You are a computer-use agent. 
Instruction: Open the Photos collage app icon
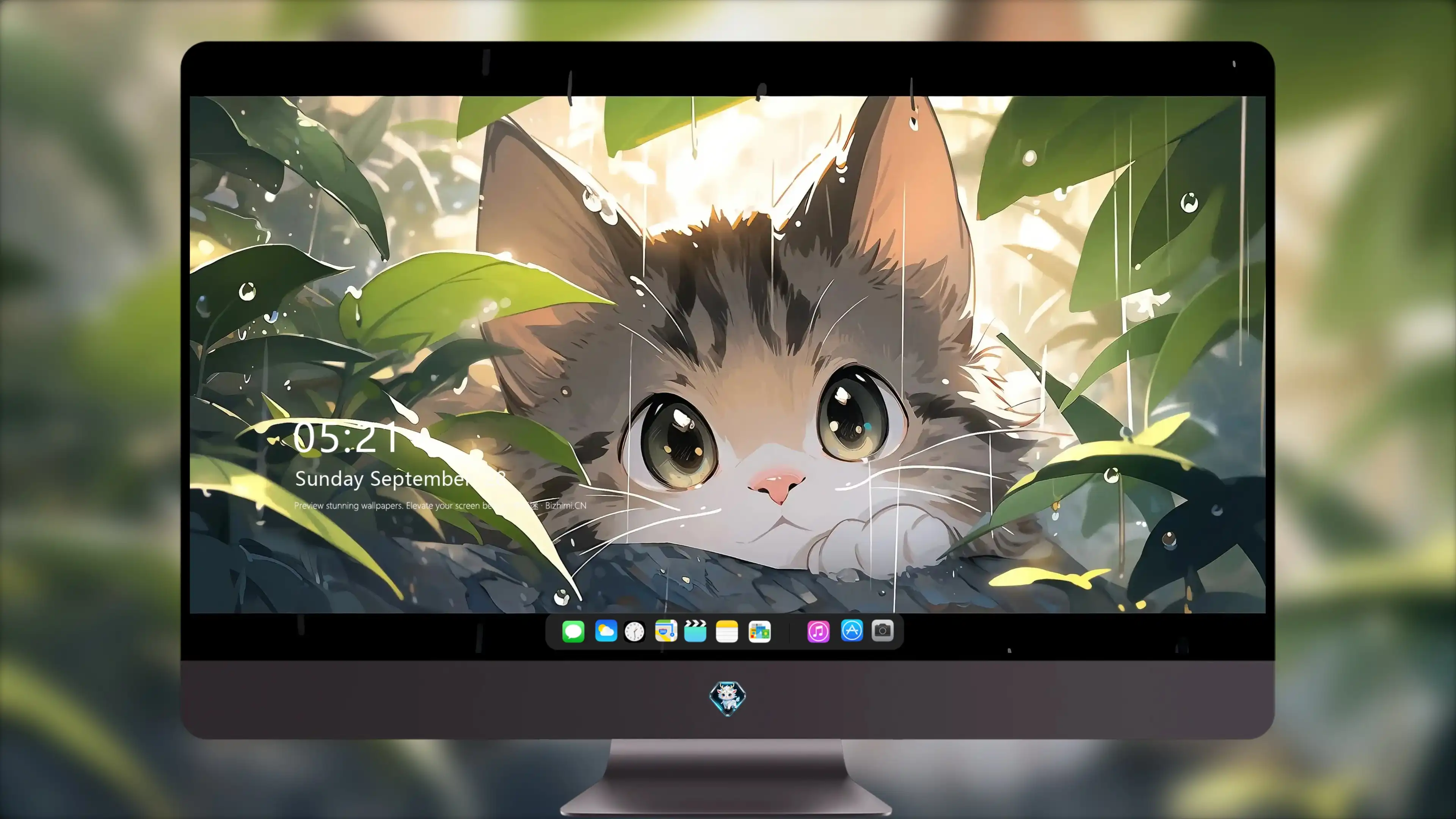pyautogui.click(x=759, y=631)
